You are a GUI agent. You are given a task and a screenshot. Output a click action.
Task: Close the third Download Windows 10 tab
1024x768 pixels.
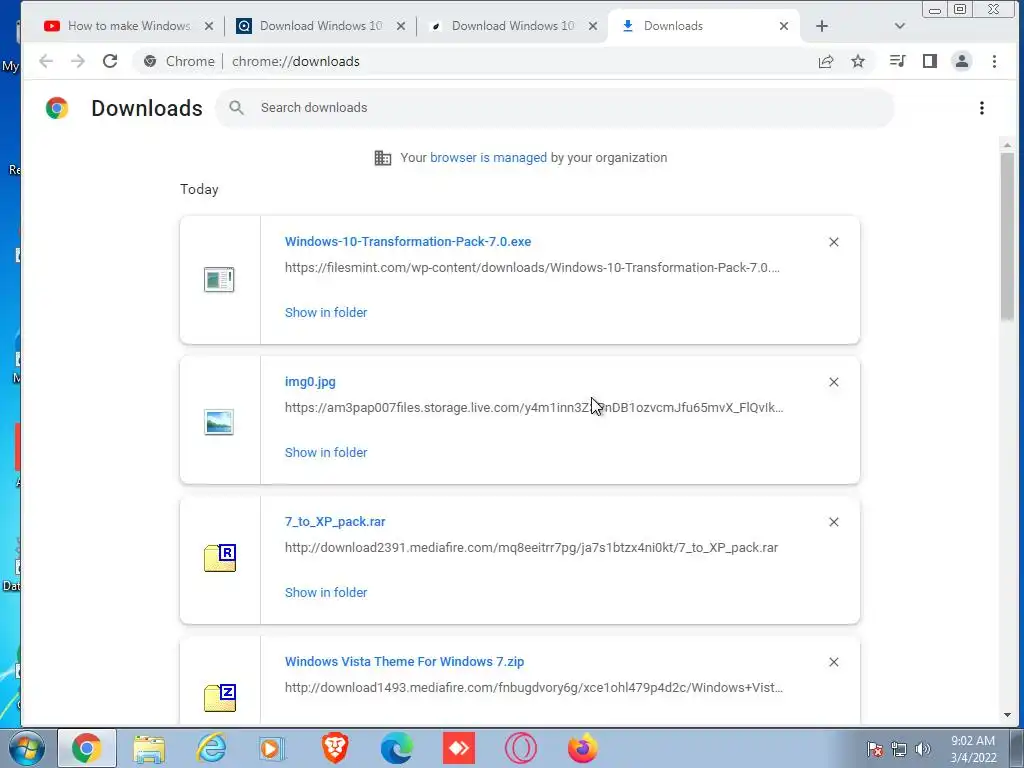click(x=593, y=26)
